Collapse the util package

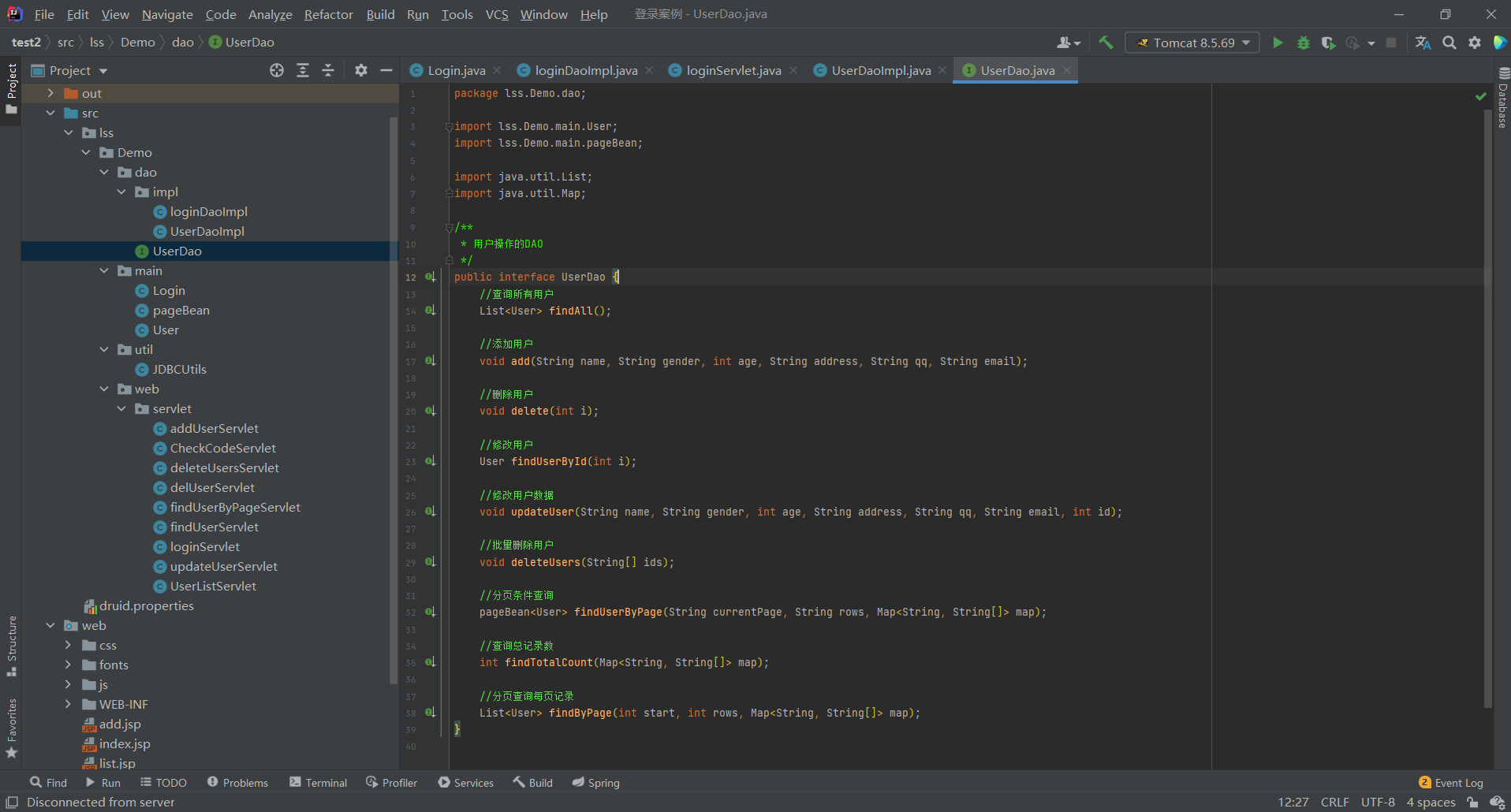[x=104, y=349]
